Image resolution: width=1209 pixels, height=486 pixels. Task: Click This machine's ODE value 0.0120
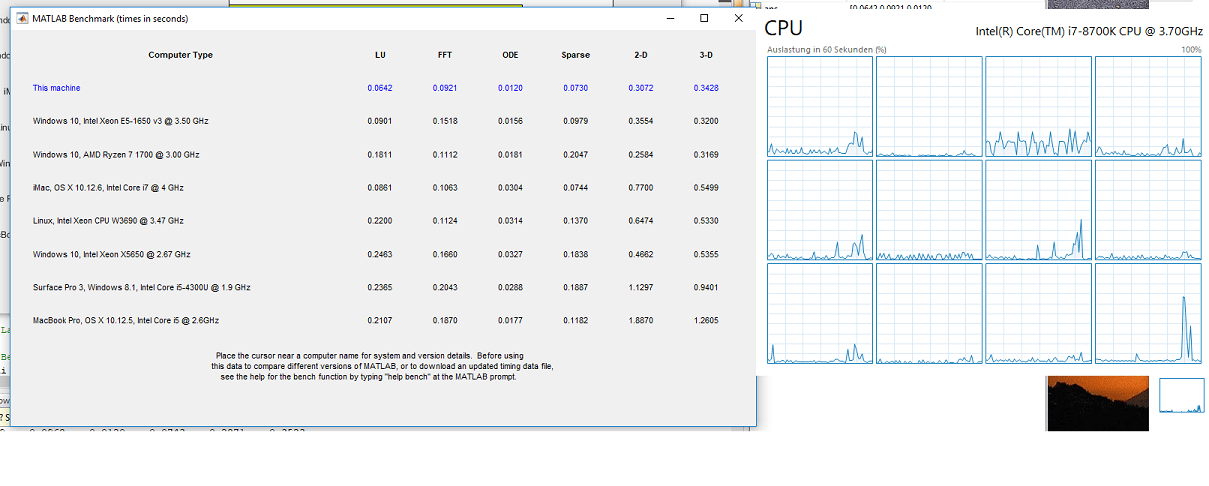click(x=510, y=88)
